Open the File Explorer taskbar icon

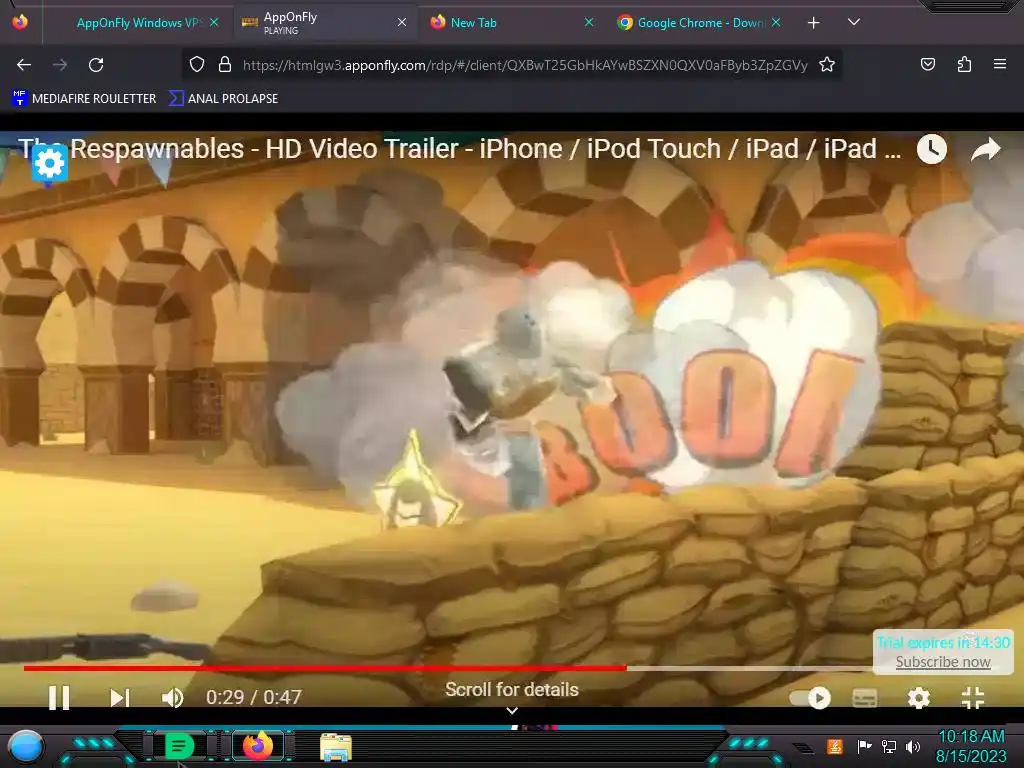336,746
